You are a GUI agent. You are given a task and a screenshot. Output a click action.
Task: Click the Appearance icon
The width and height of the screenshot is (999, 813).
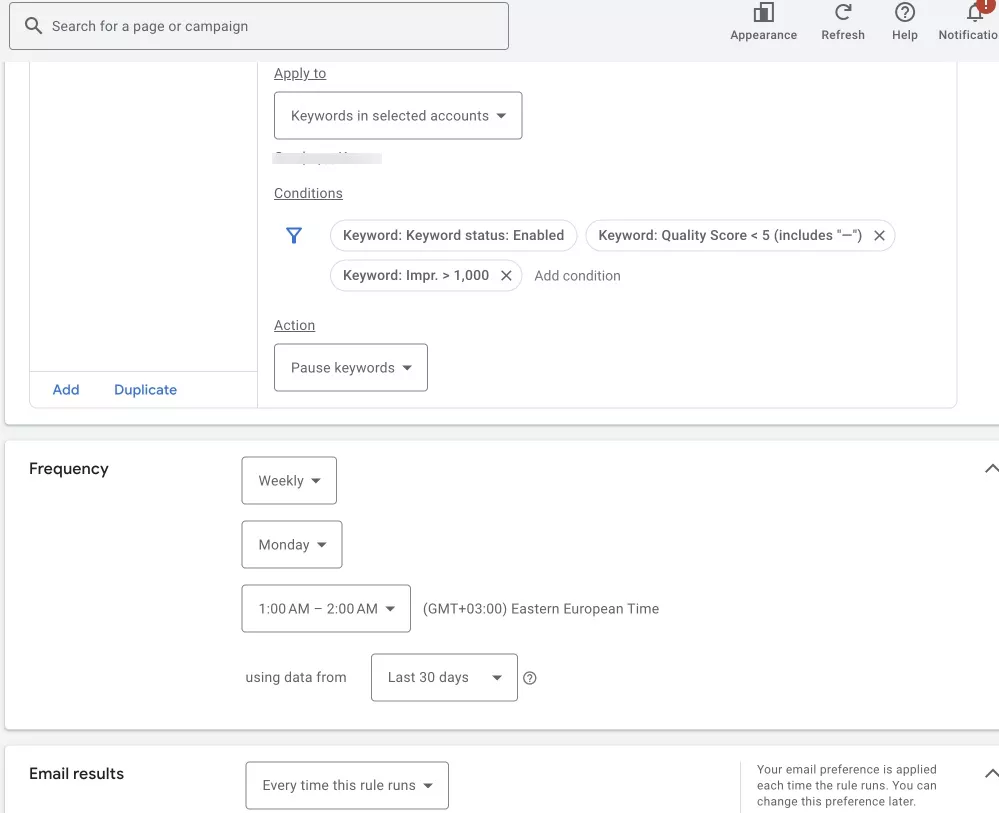coord(763,13)
